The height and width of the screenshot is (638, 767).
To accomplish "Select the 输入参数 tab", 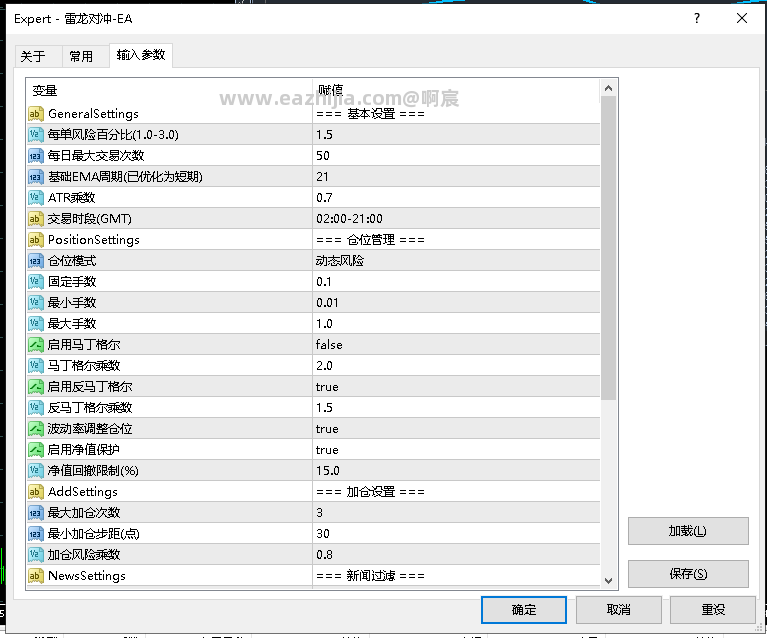I will [x=141, y=55].
